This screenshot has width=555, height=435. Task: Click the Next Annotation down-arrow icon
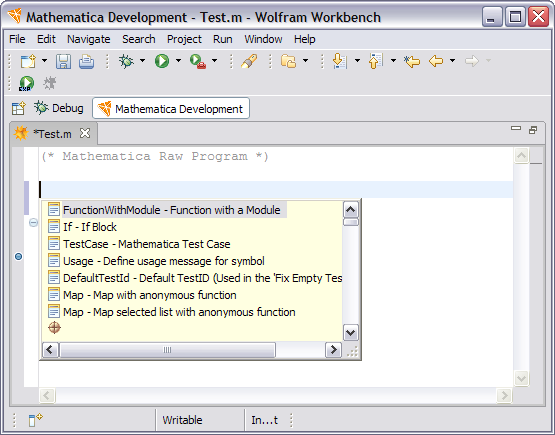pyautogui.click(x=339, y=61)
